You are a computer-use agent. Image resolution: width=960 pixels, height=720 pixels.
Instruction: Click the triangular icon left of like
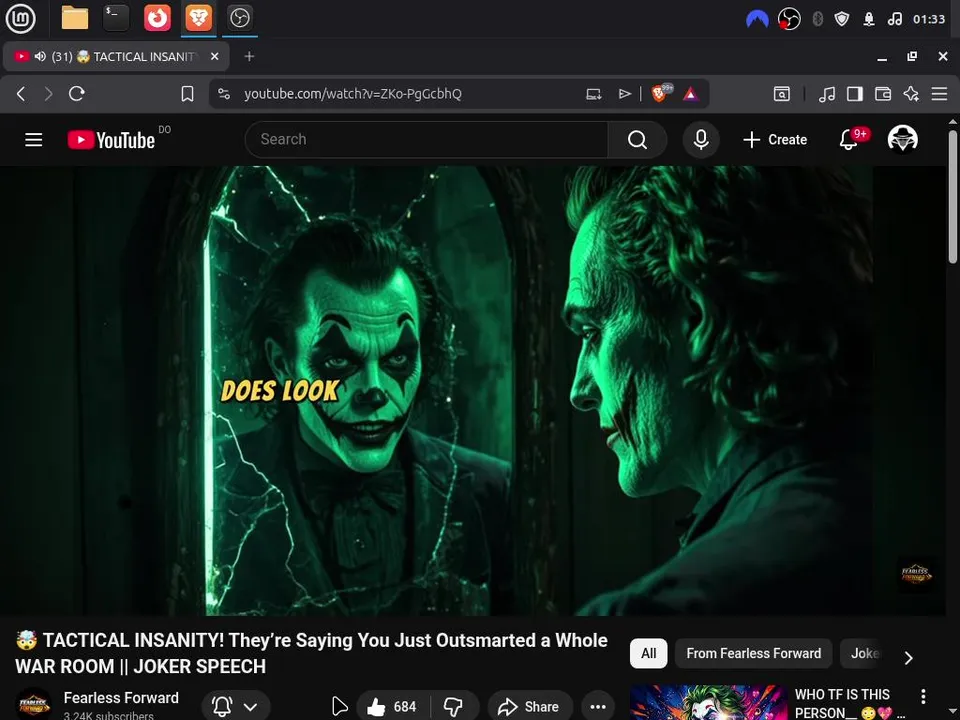(339, 707)
